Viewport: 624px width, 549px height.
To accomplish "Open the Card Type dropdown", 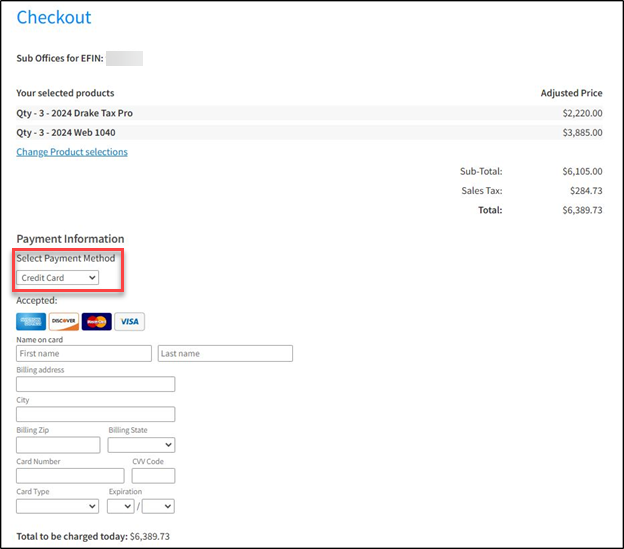I will [x=57, y=506].
